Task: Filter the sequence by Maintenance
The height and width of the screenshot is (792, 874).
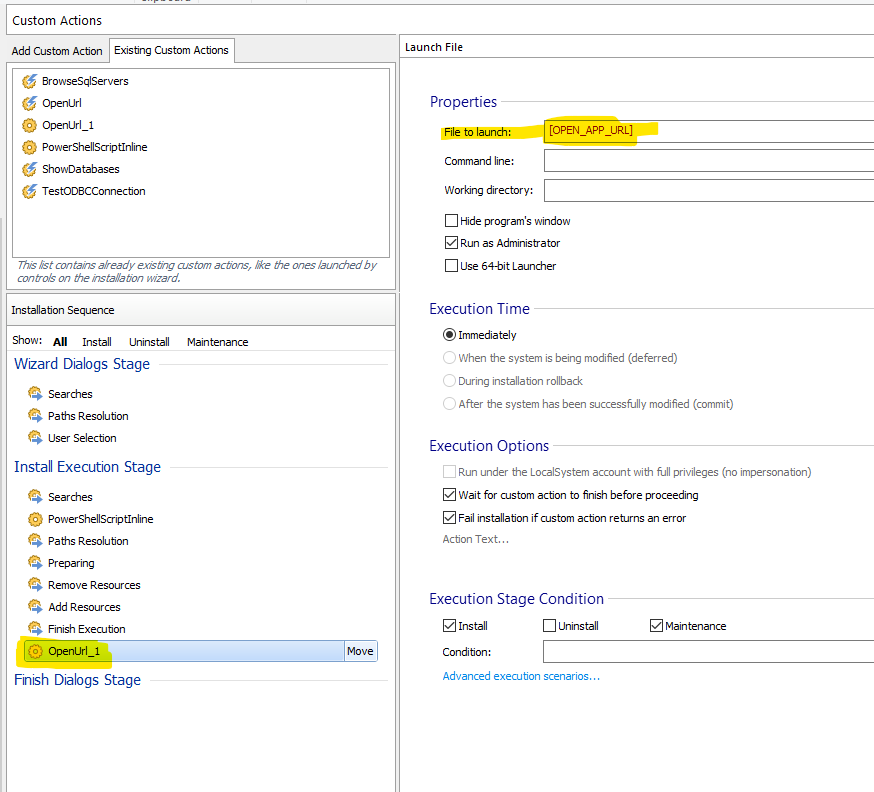Action: (x=217, y=342)
